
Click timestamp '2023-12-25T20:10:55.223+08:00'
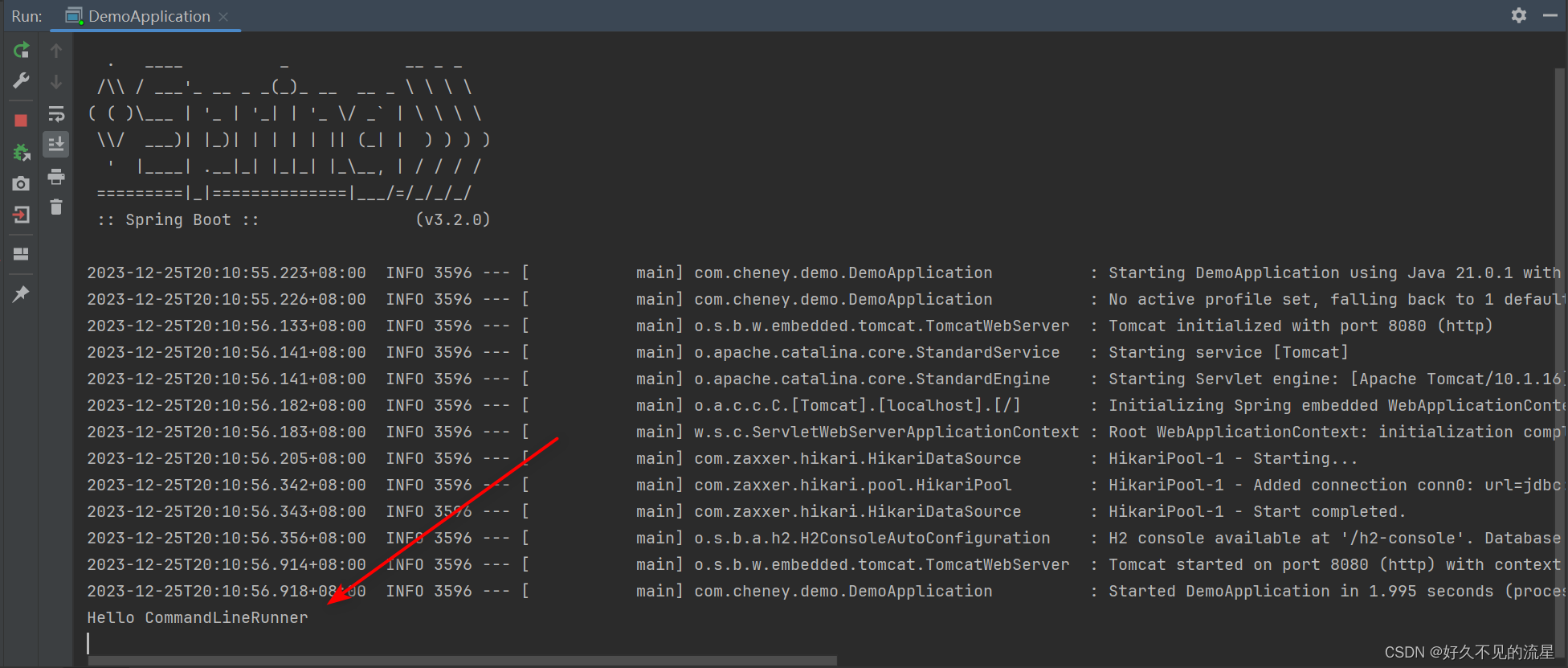(x=227, y=273)
